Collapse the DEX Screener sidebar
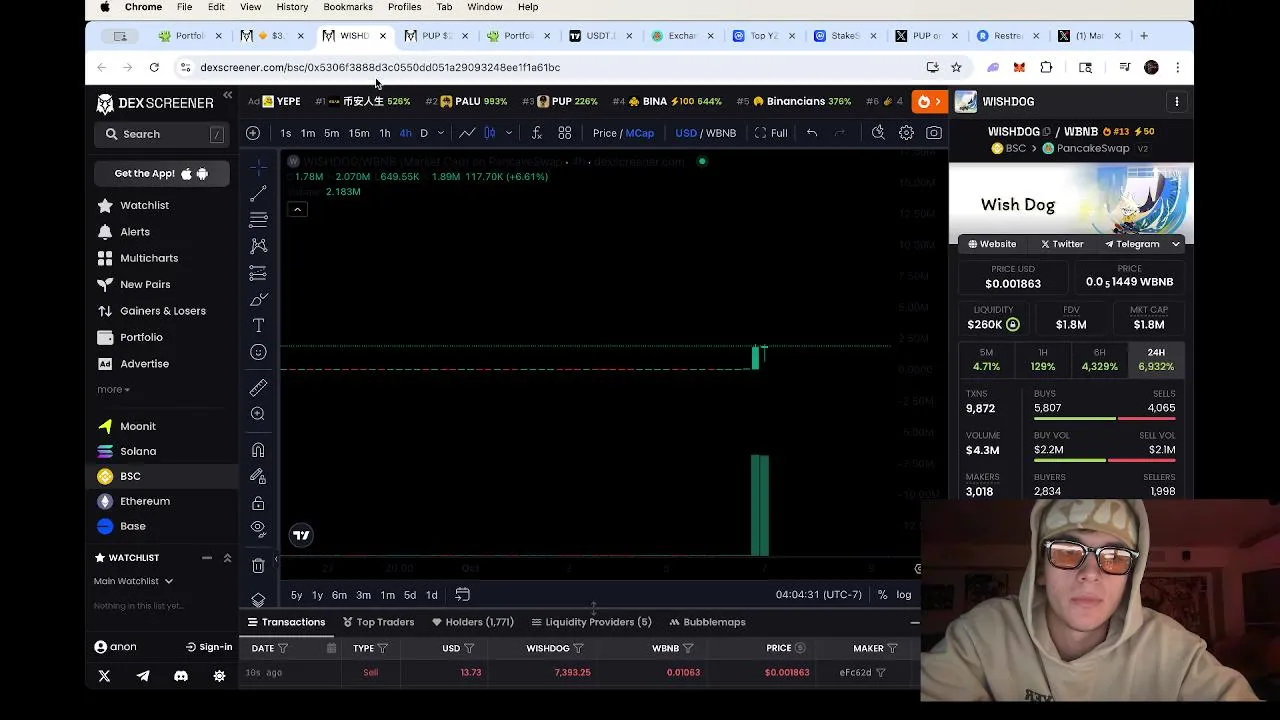 pos(228,96)
